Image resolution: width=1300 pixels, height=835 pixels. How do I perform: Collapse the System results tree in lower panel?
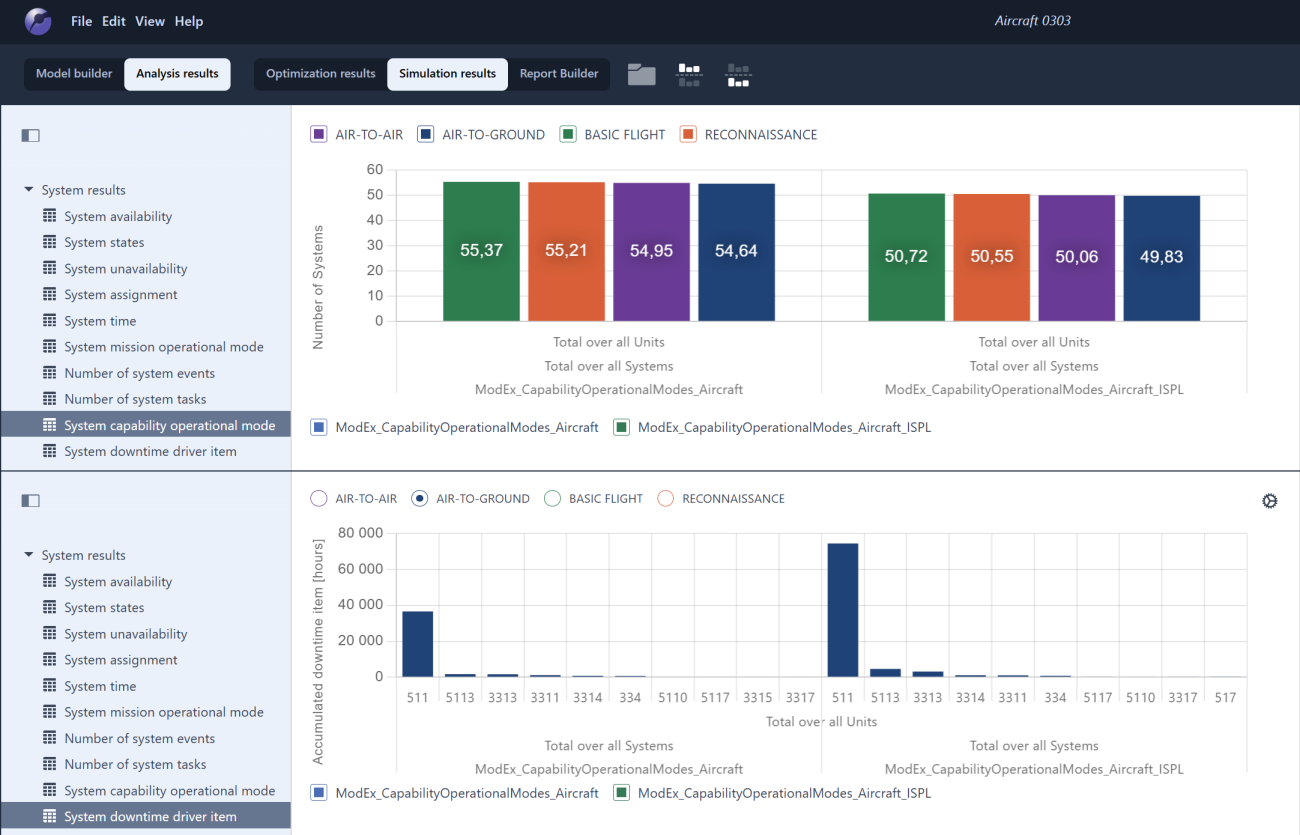pyautogui.click(x=29, y=555)
